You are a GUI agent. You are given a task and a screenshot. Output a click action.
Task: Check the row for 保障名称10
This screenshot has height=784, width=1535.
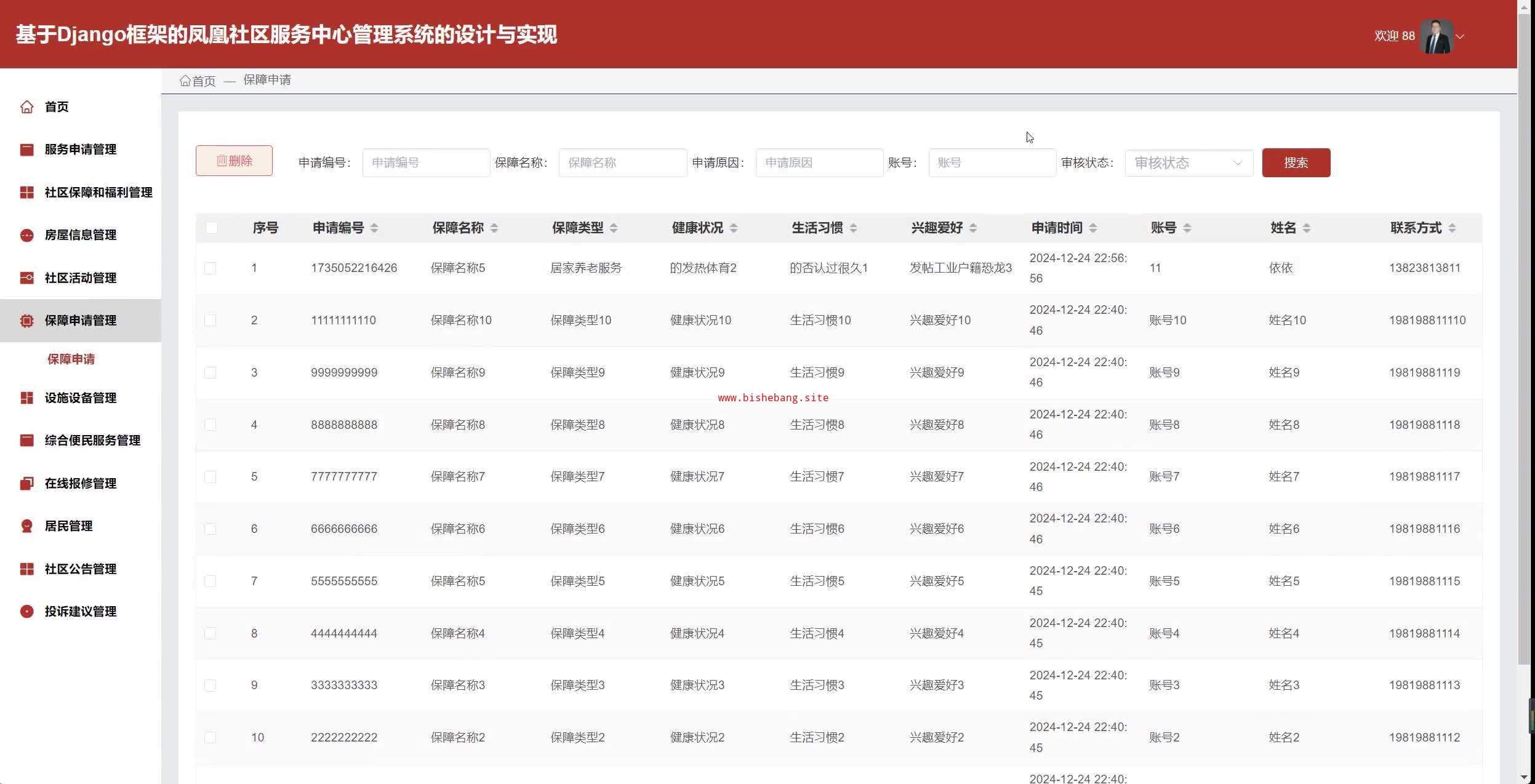210,320
